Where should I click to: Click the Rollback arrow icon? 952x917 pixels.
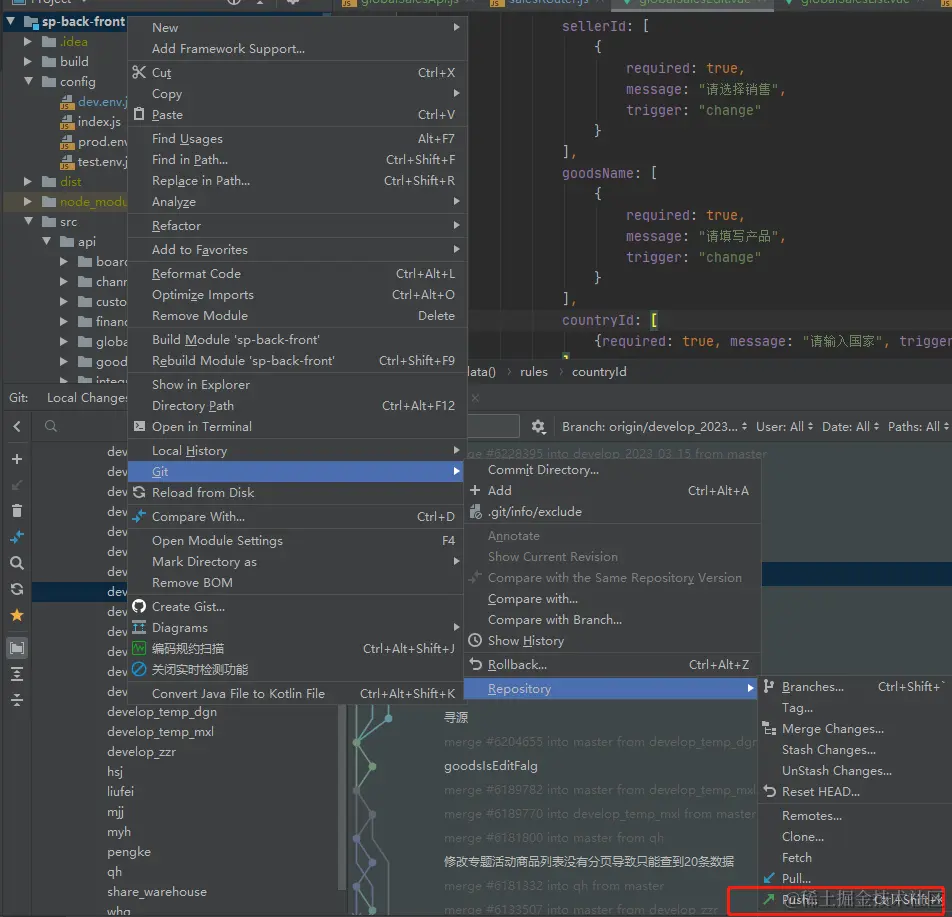tap(475, 664)
